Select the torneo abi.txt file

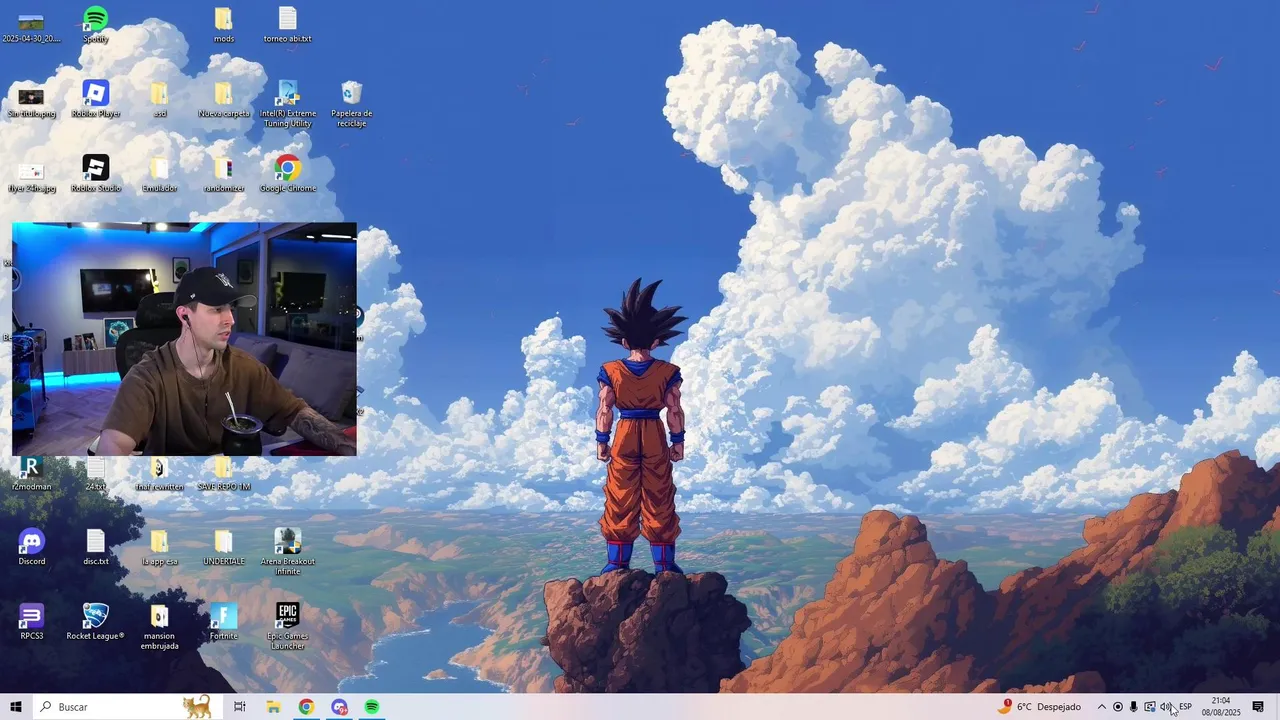287,24
